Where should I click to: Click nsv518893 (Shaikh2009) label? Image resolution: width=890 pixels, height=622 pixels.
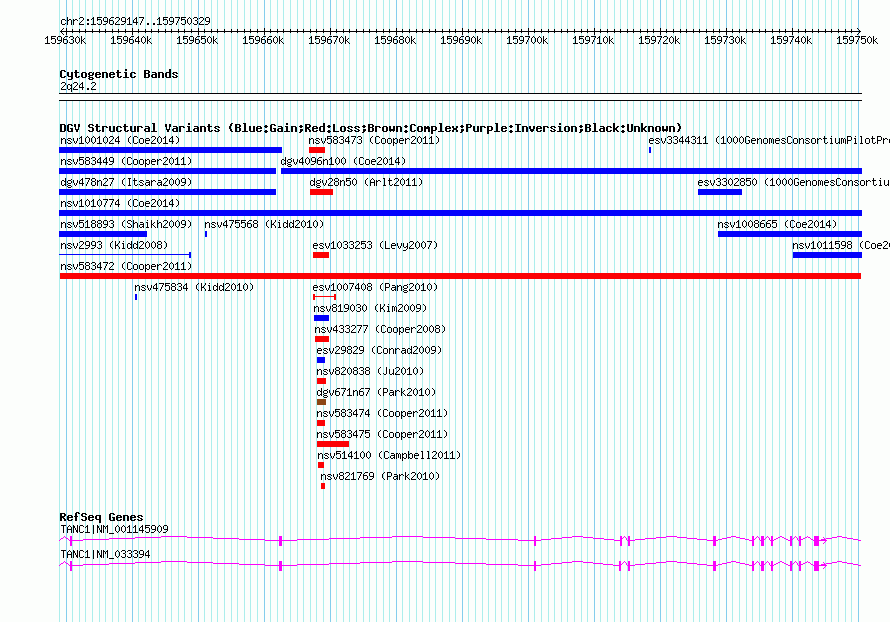pyautogui.click(x=126, y=224)
